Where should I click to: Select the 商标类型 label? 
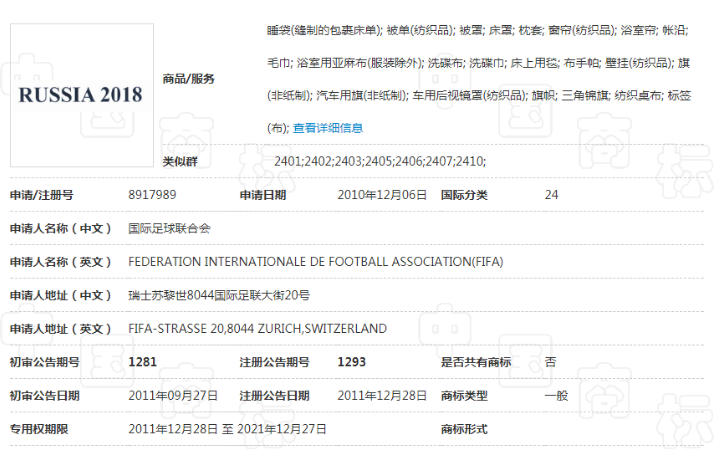[464, 396]
